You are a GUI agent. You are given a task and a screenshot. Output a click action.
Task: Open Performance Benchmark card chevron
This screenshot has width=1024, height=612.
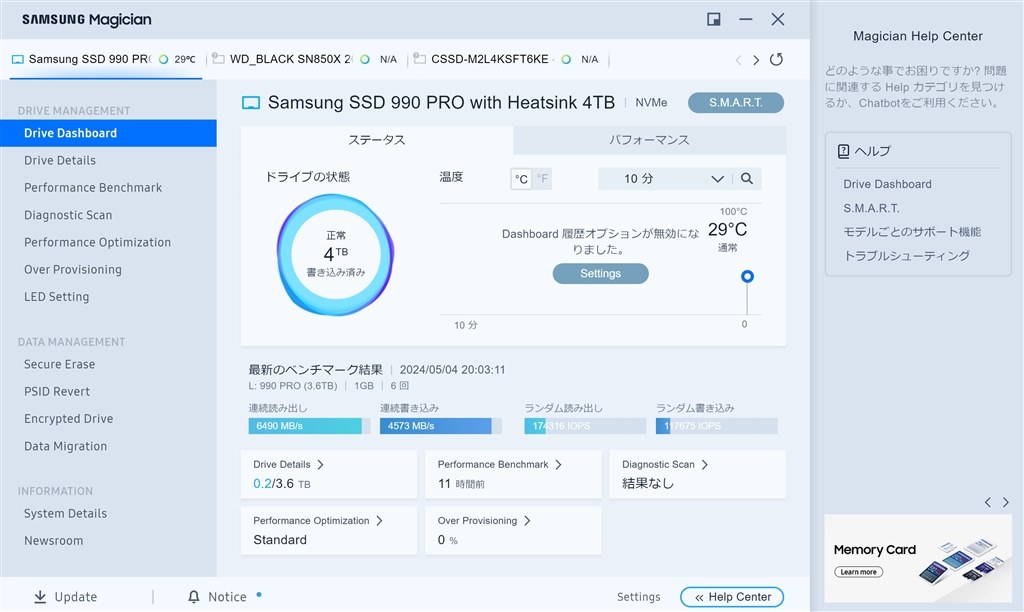pyautogui.click(x=558, y=464)
